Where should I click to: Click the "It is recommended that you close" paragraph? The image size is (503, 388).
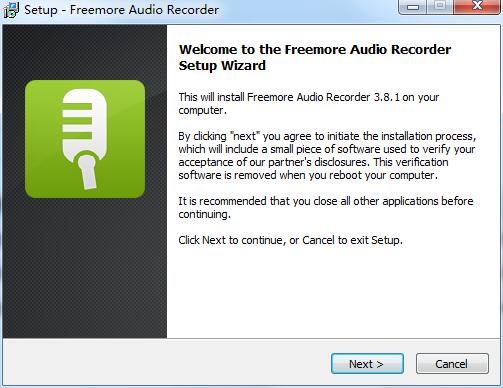point(326,207)
